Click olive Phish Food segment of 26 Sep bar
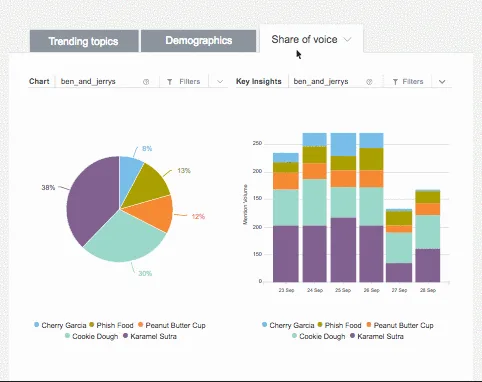This screenshot has width=482, height=382. (x=371, y=159)
